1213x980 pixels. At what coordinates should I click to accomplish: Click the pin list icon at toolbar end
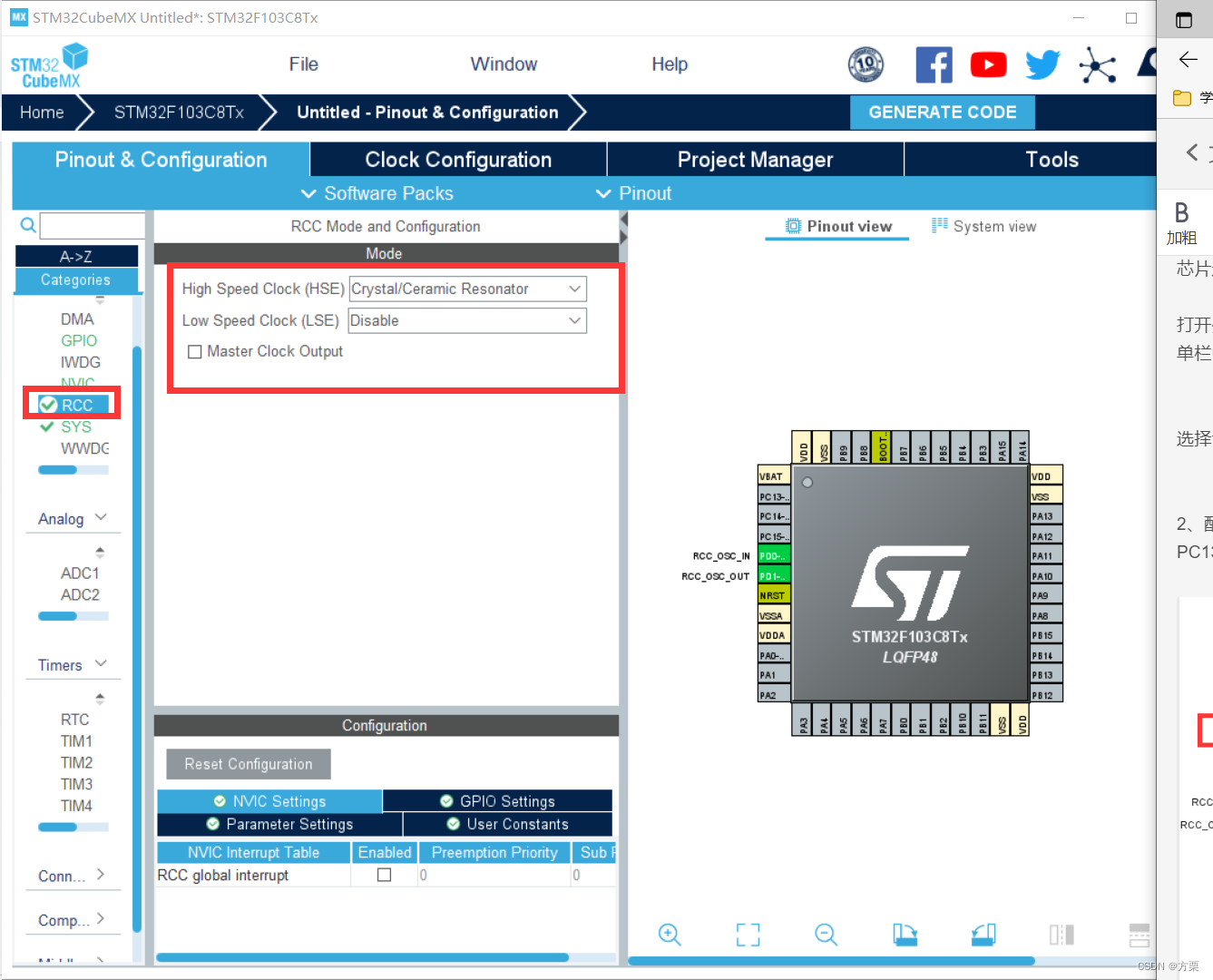coord(1140,935)
